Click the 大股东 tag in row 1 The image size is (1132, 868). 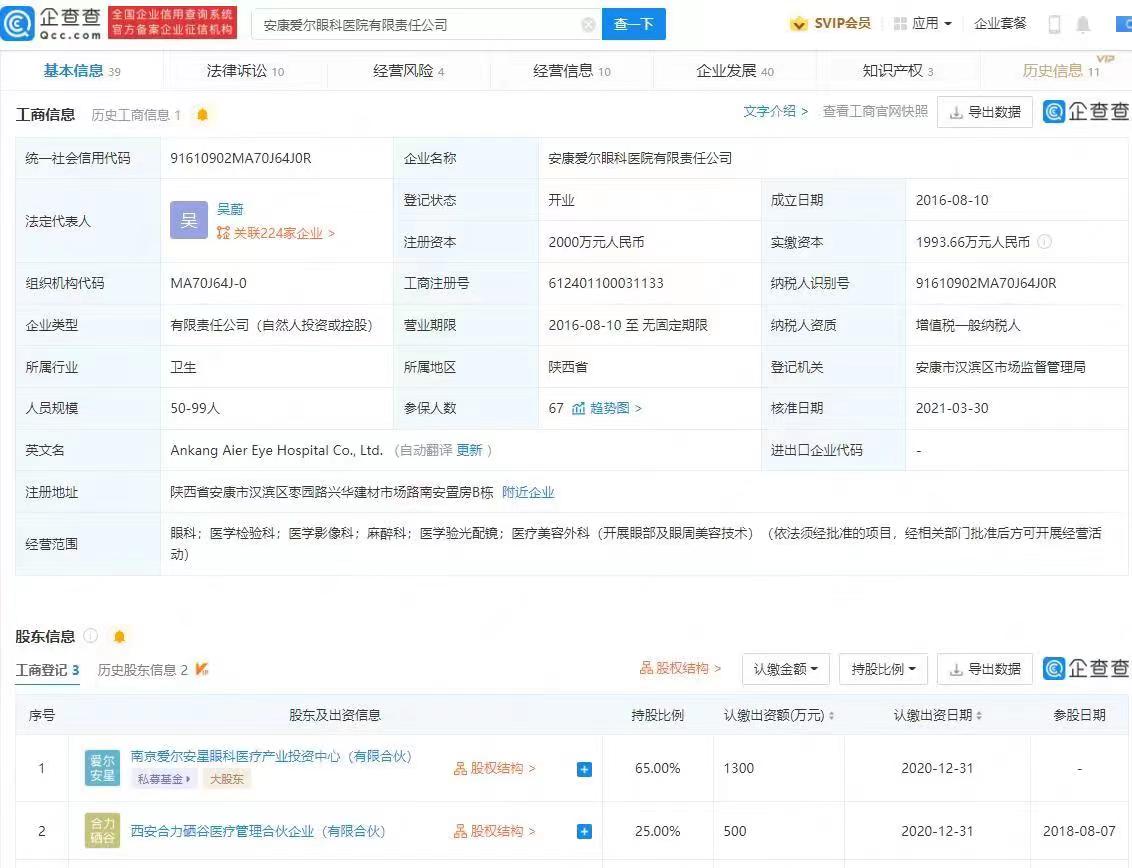pos(227,779)
